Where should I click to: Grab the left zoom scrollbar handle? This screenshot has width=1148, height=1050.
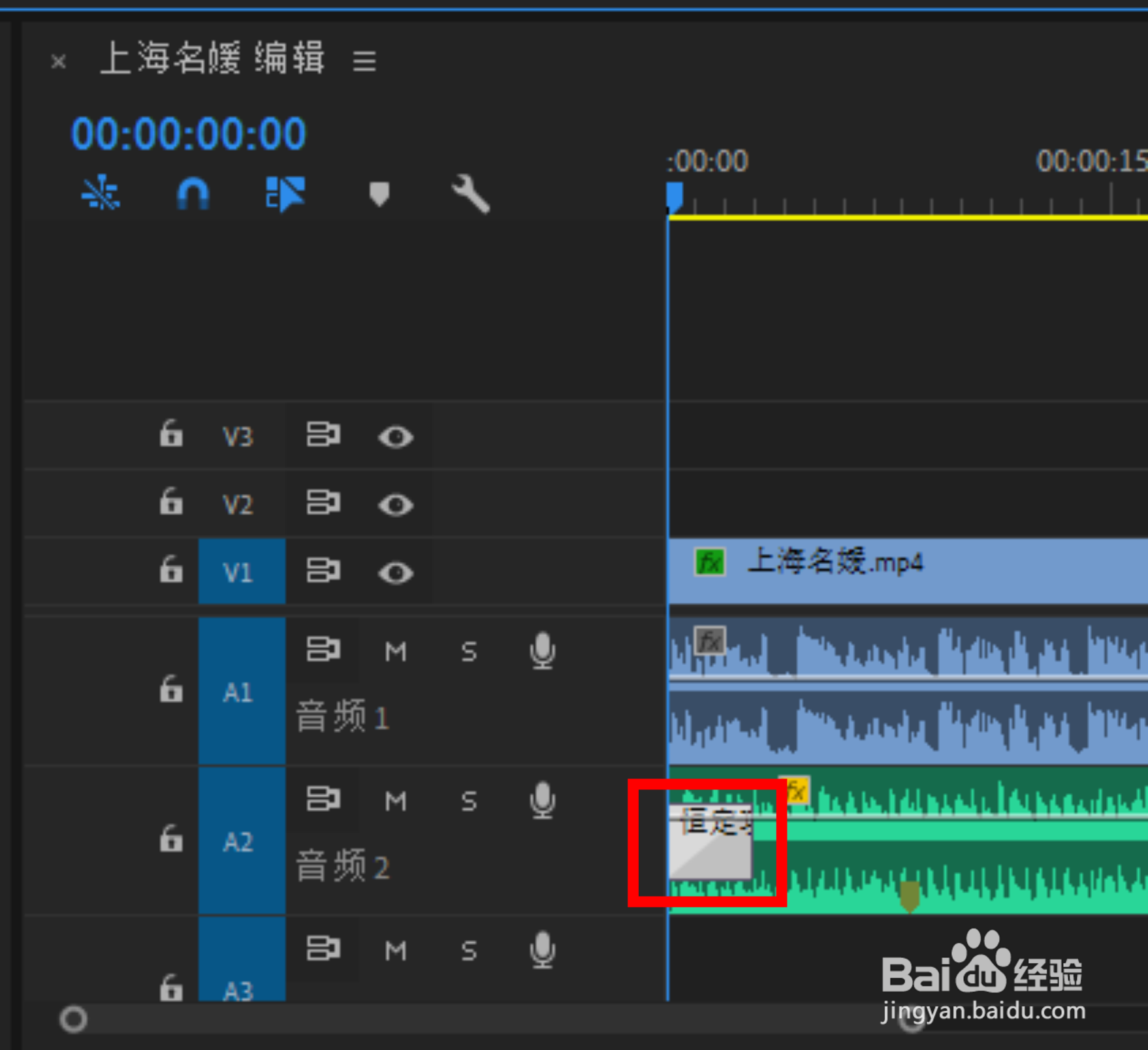click(73, 1019)
